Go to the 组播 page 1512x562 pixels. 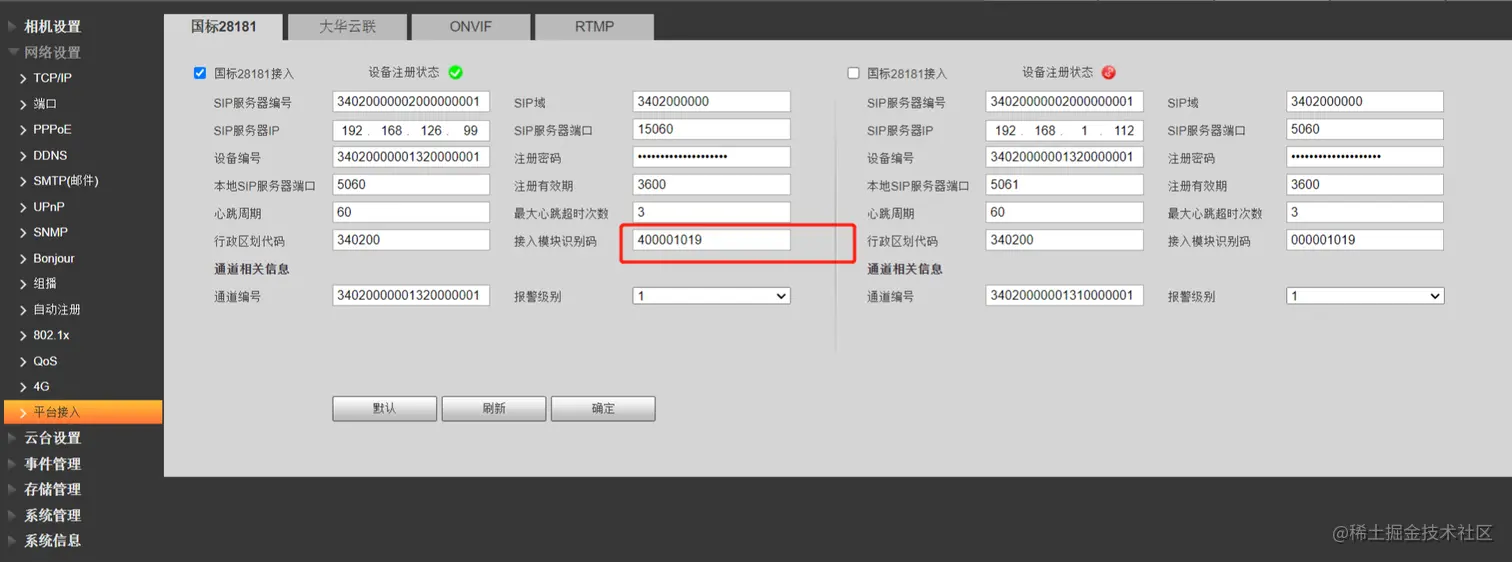click(x=45, y=284)
